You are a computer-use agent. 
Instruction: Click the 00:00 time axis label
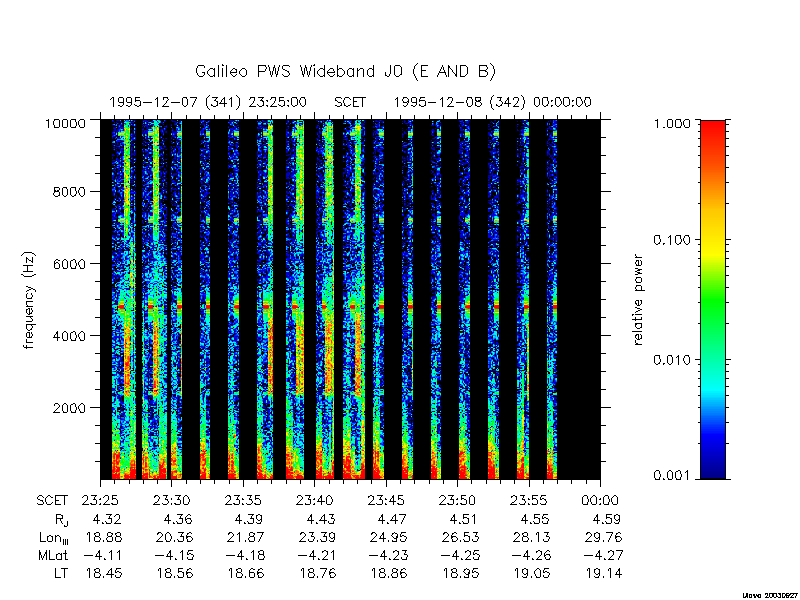click(x=601, y=500)
